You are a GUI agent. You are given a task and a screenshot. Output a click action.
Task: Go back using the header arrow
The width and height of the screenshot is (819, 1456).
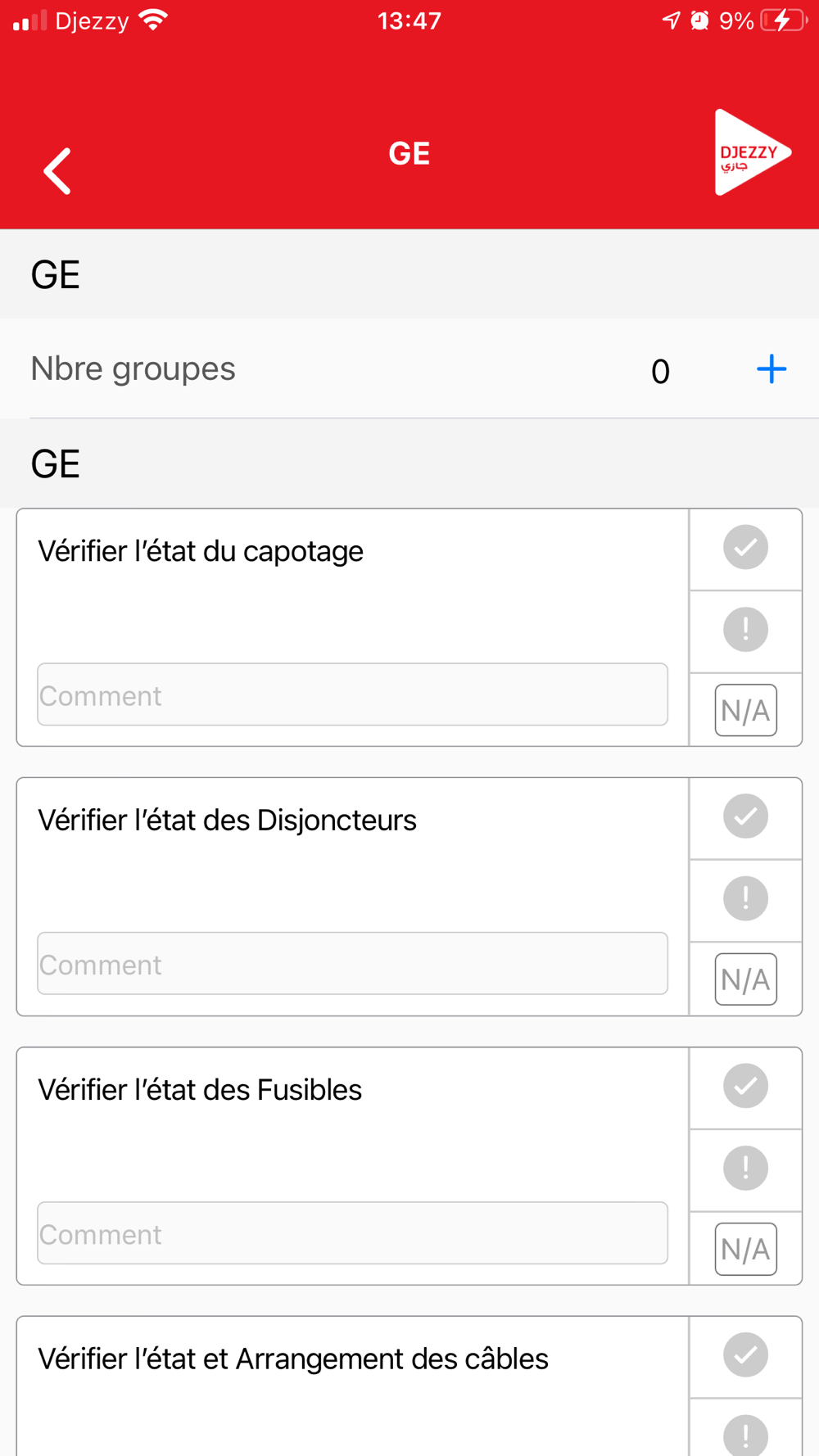(57, 171)
